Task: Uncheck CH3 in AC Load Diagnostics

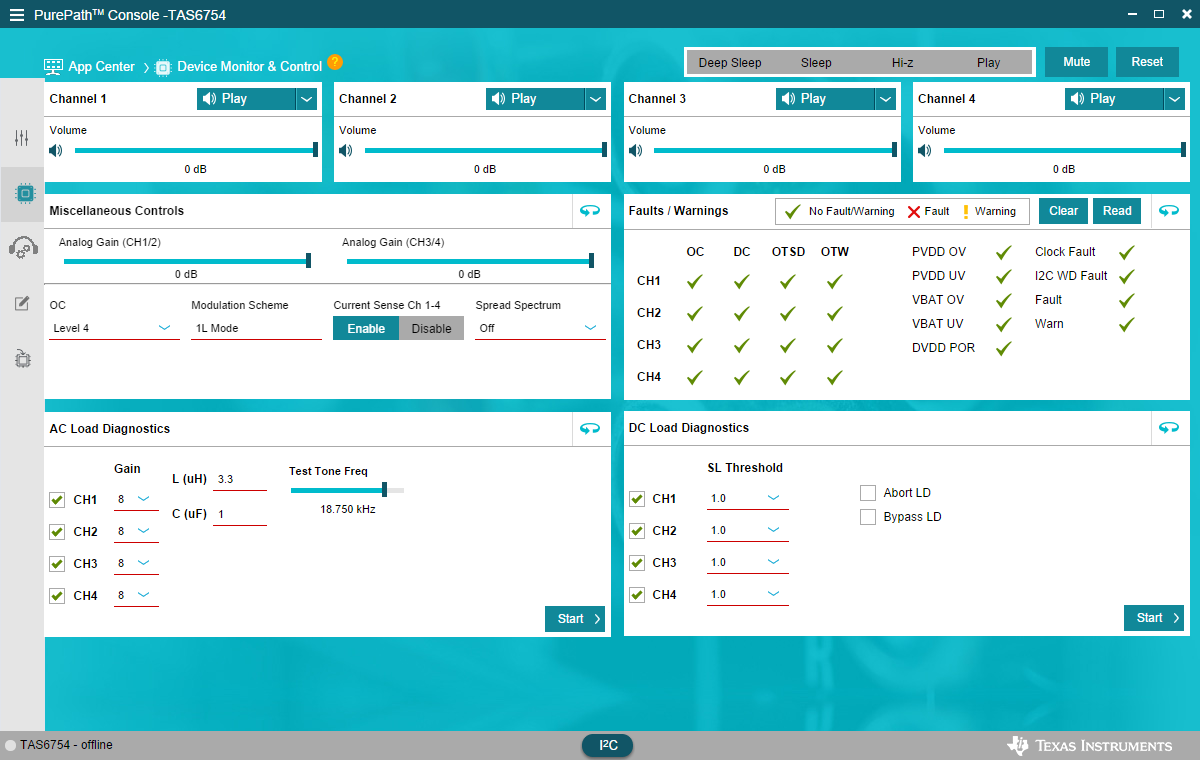Action: pos(57,563)
